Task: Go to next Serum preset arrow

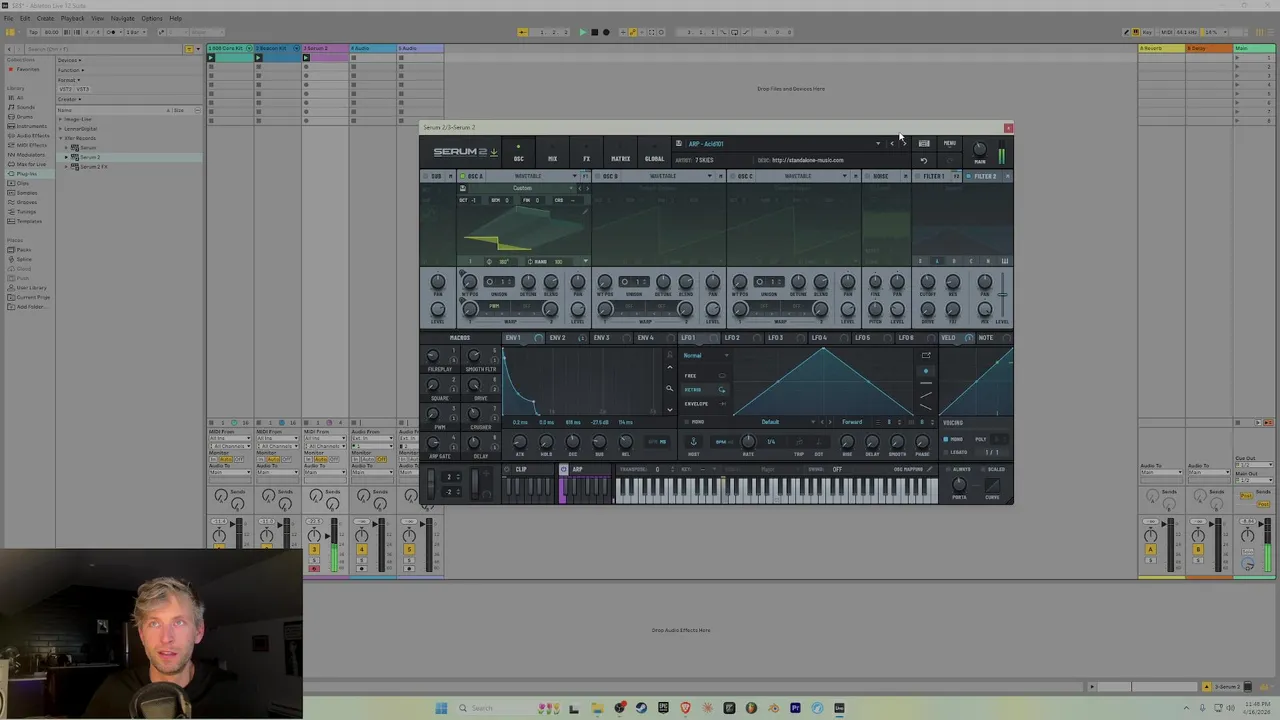Action: pyautogui.click(x=903, y=143)
